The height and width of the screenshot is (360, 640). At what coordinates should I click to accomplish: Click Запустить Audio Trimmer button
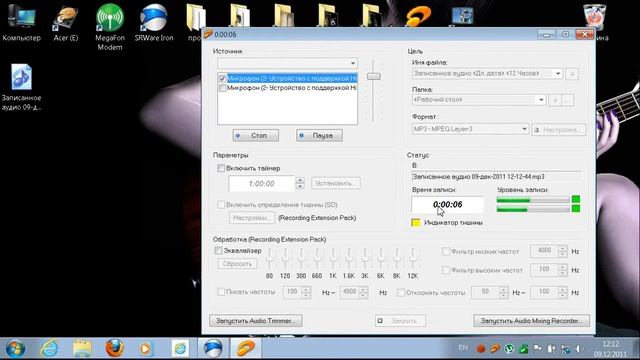[x=256, y=321]
